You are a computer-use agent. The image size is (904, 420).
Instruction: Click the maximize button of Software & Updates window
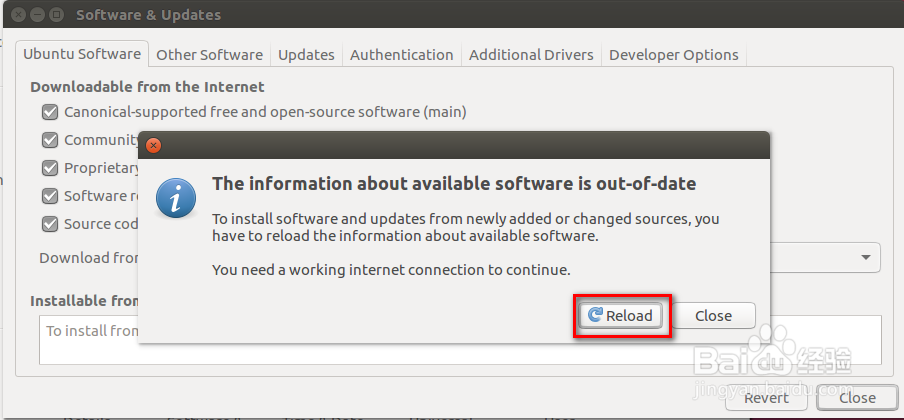point(56,14)
